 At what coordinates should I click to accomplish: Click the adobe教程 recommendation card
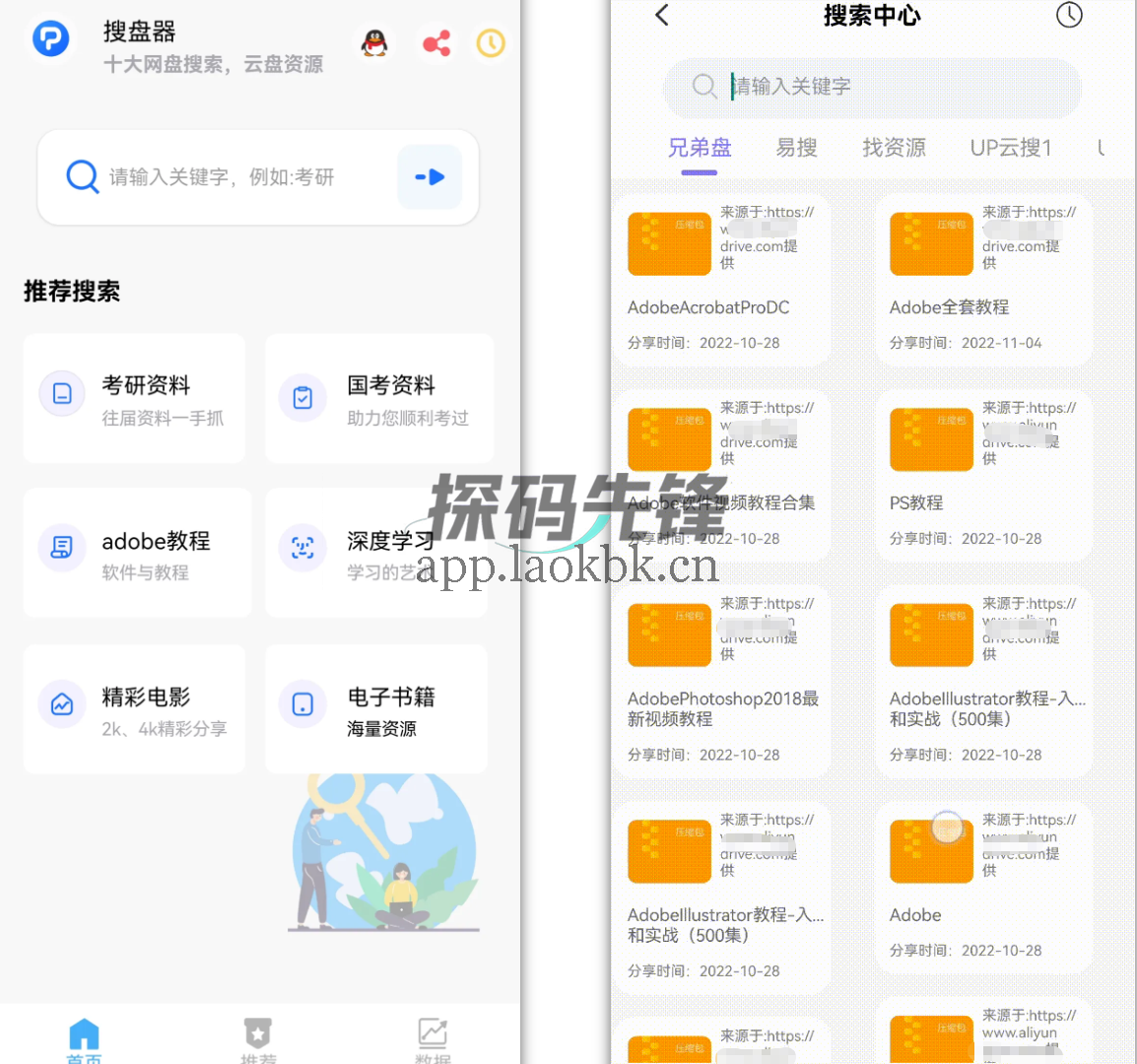[136, 552]
